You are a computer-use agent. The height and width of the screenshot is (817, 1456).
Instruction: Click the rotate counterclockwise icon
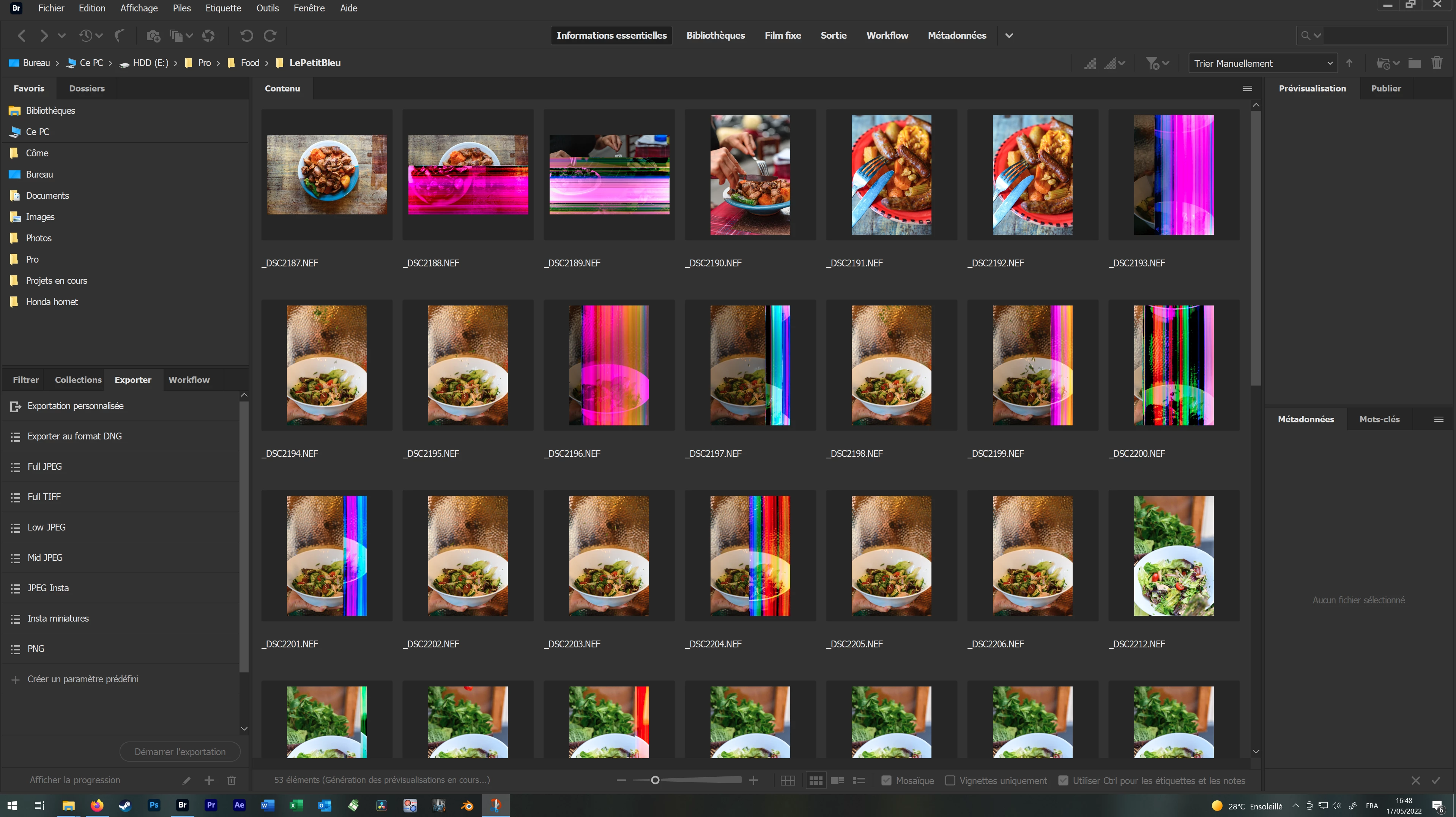click(246, 36)
